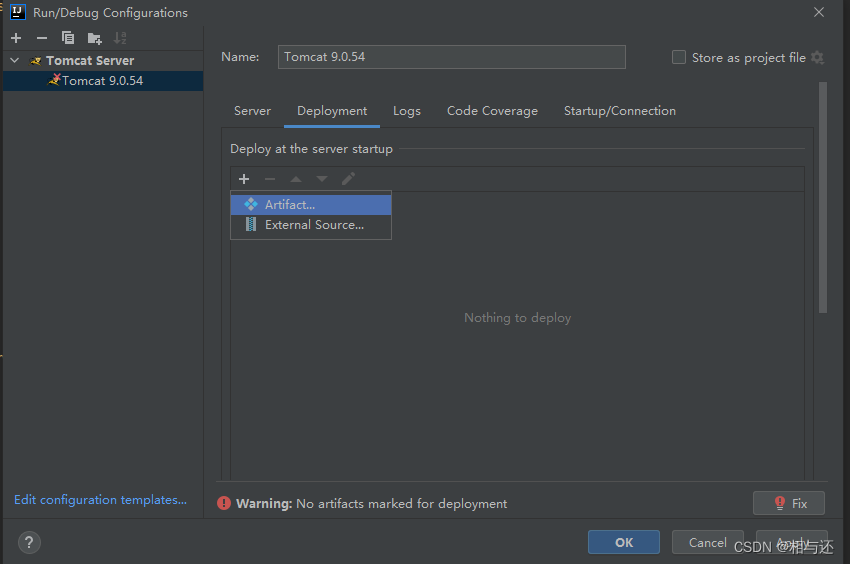Open the Code Coverage tab

[492, 111]
